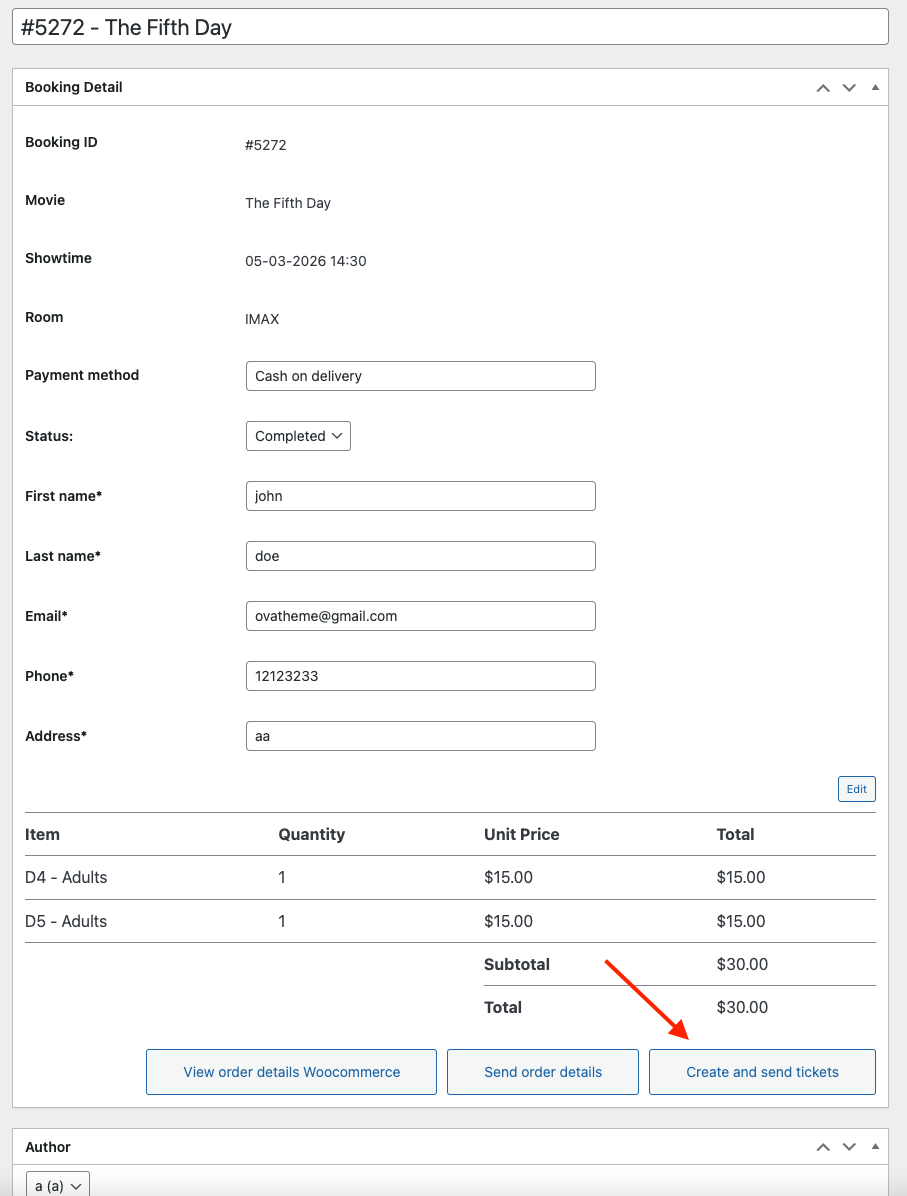Open View order details Woocommerce
The image size is (907, 1196).
click(x=291, y=1072)
